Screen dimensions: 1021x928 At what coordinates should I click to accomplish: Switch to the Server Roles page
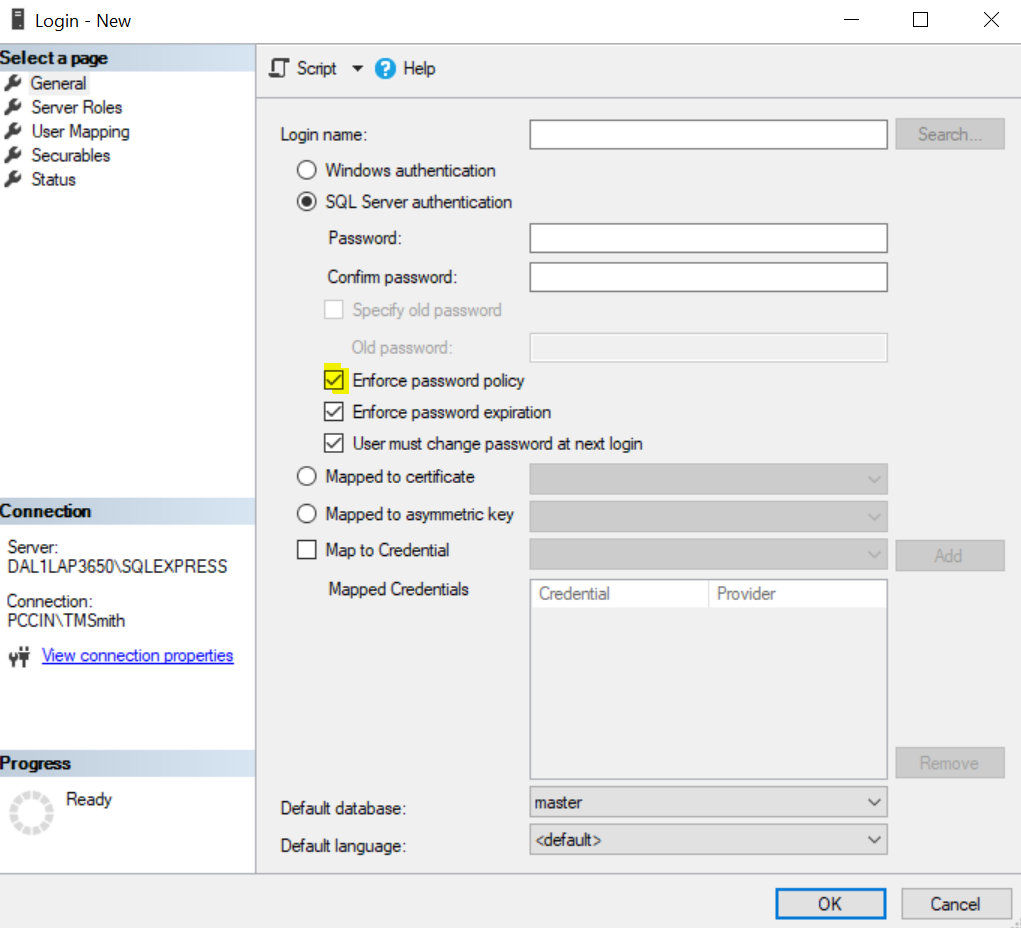77,107
